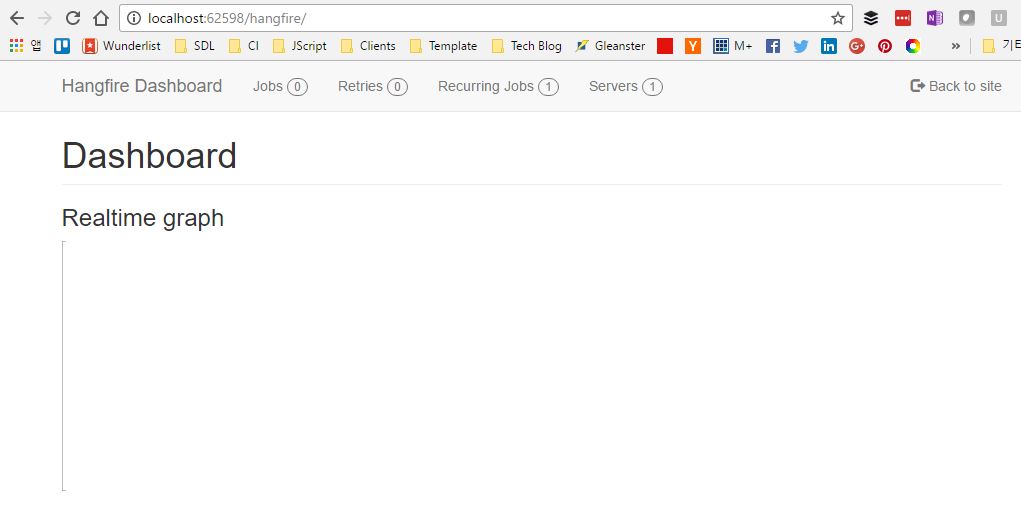The height and width of the screenshot is (513, 1021).
Task: Open the Servers tab
Action: 626,86
